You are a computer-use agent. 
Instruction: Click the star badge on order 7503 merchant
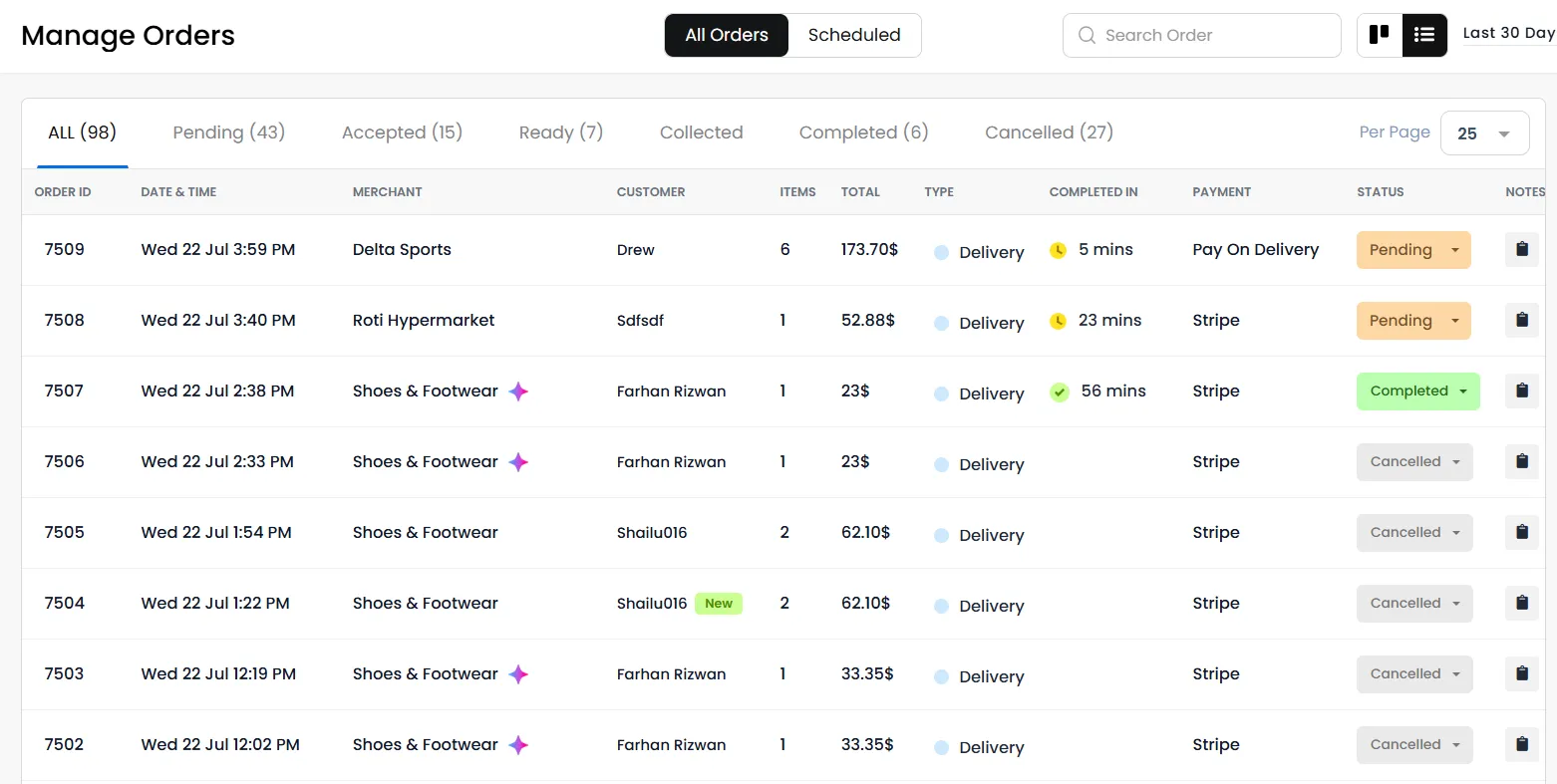(x=518, y=674)
